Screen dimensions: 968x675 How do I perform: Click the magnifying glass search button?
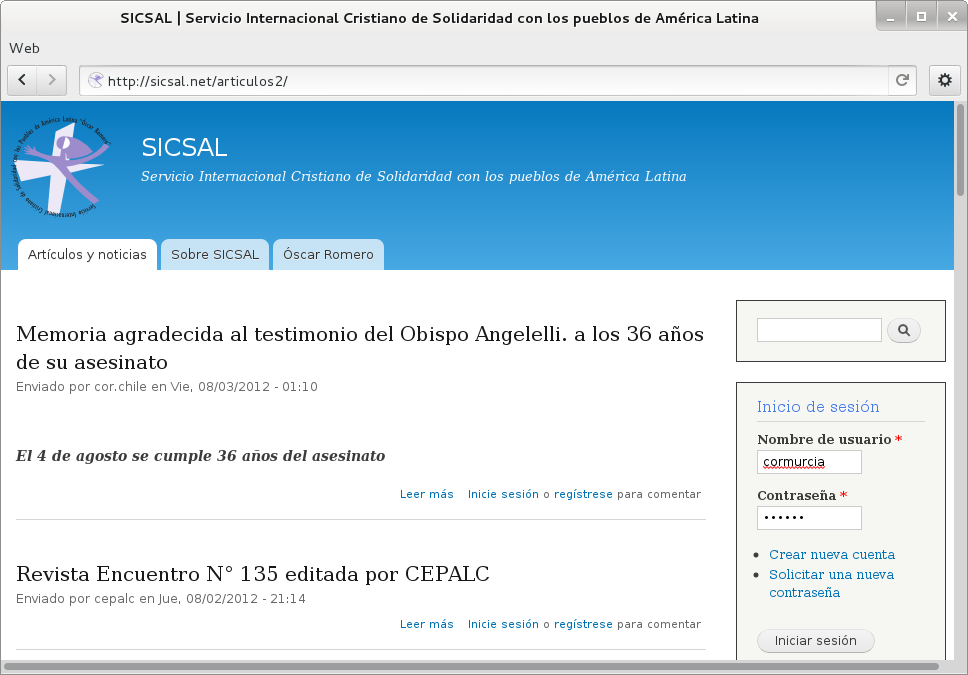[903, 330]
